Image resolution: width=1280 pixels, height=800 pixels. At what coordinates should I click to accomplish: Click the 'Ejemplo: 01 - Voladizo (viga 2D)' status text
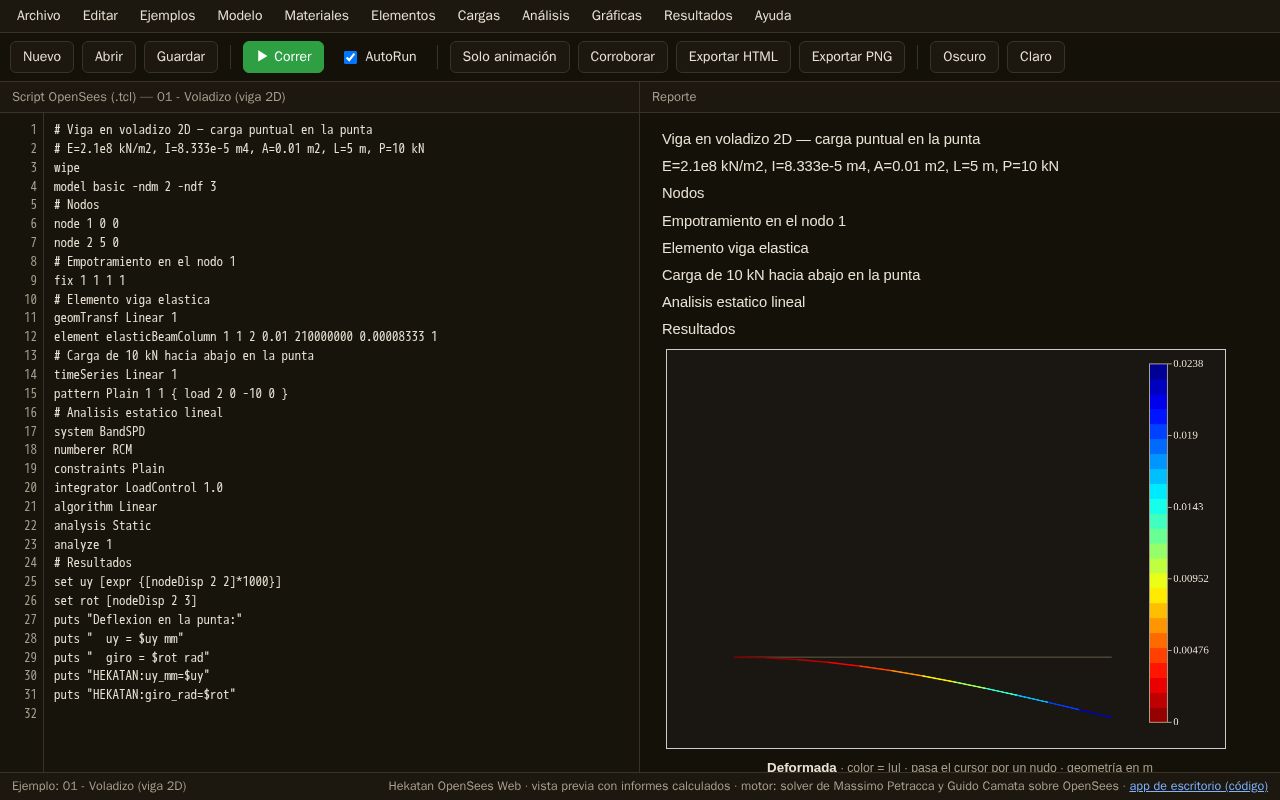pos(99,786)
